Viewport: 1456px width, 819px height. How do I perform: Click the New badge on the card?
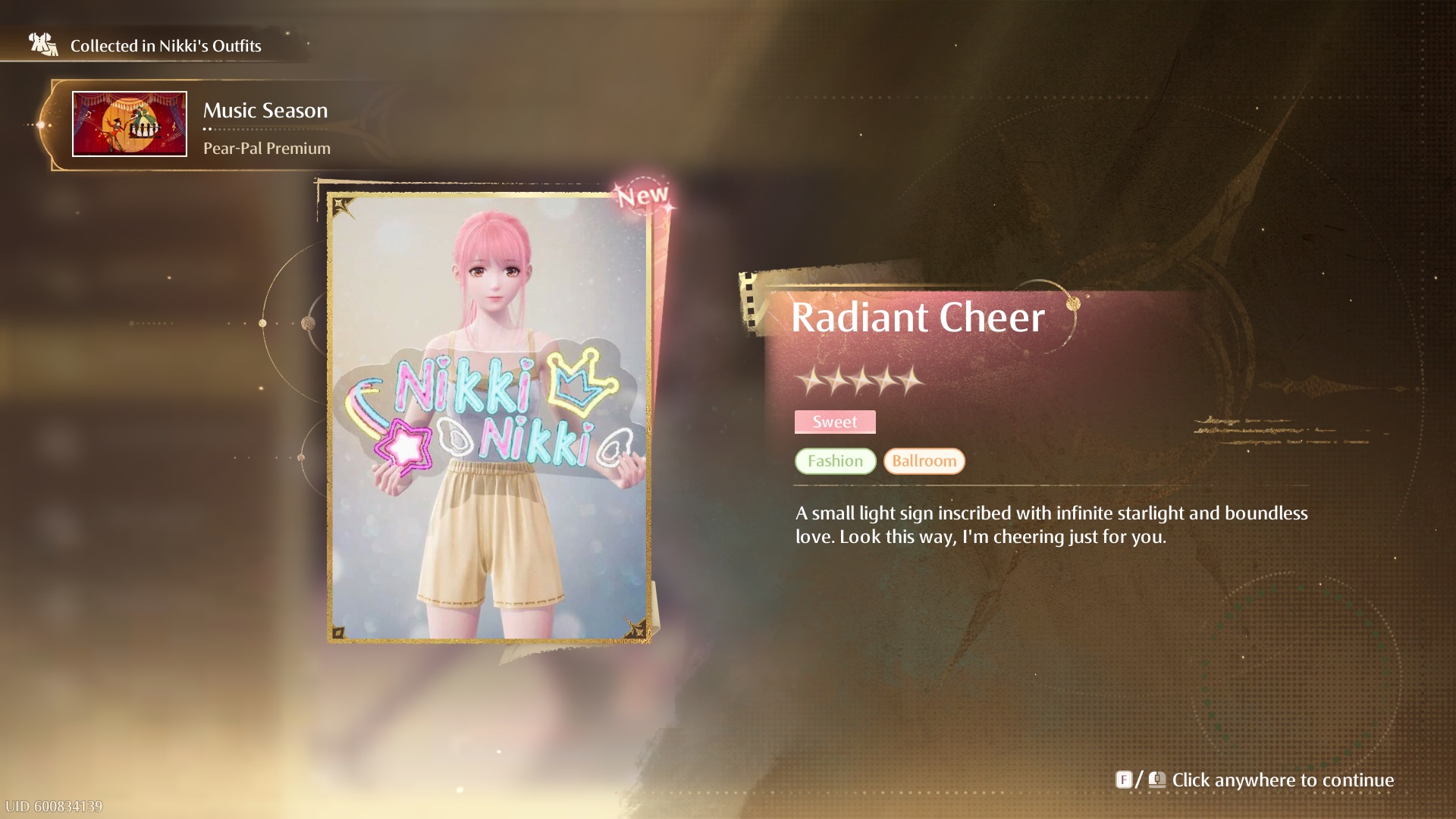tap(643, 196)
